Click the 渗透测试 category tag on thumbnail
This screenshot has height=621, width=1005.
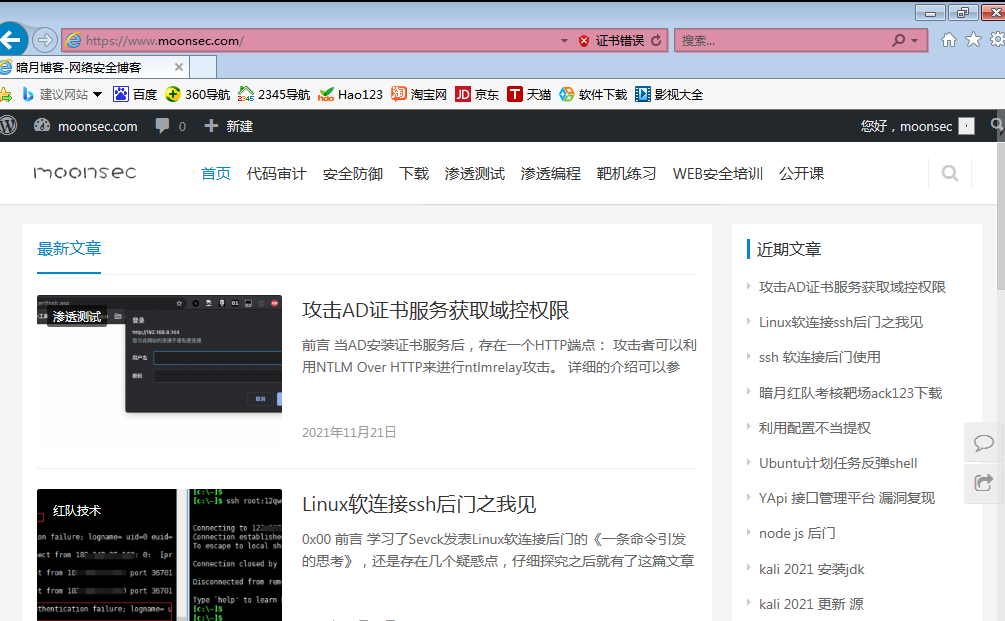(76, 317)
